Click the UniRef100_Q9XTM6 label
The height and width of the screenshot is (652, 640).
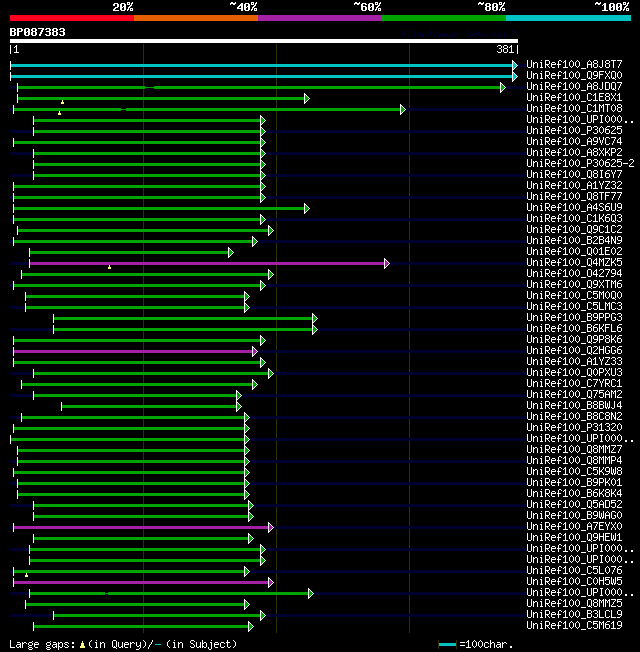pyautogui.click(x=574, y=284)
